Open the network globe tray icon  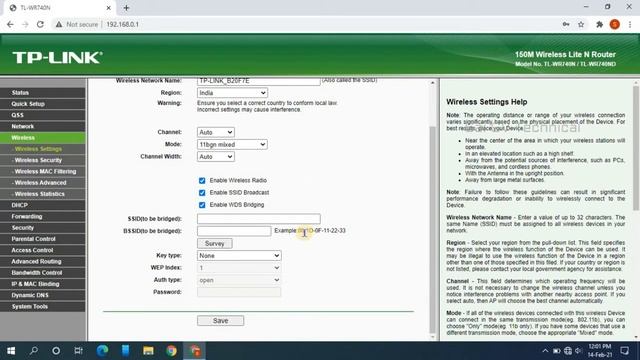tap(568, 351)
